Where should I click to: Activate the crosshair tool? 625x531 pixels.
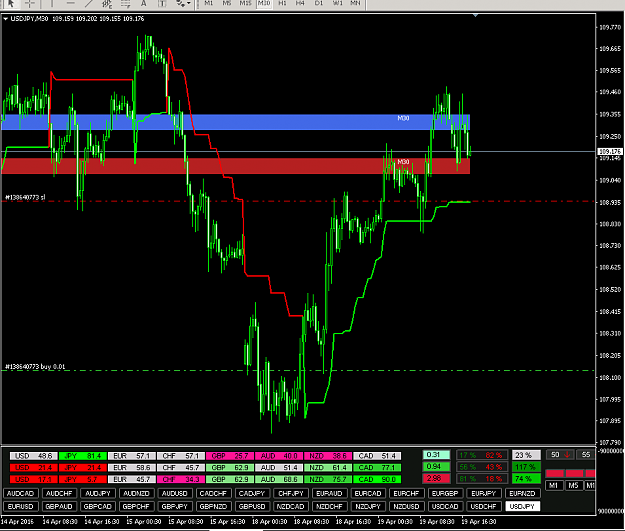(30, 4)
